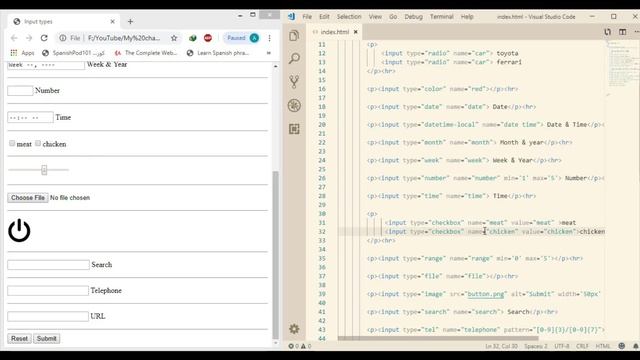Show hidden bookmarks chevron
640x360 pixels.
coord(269,53)
